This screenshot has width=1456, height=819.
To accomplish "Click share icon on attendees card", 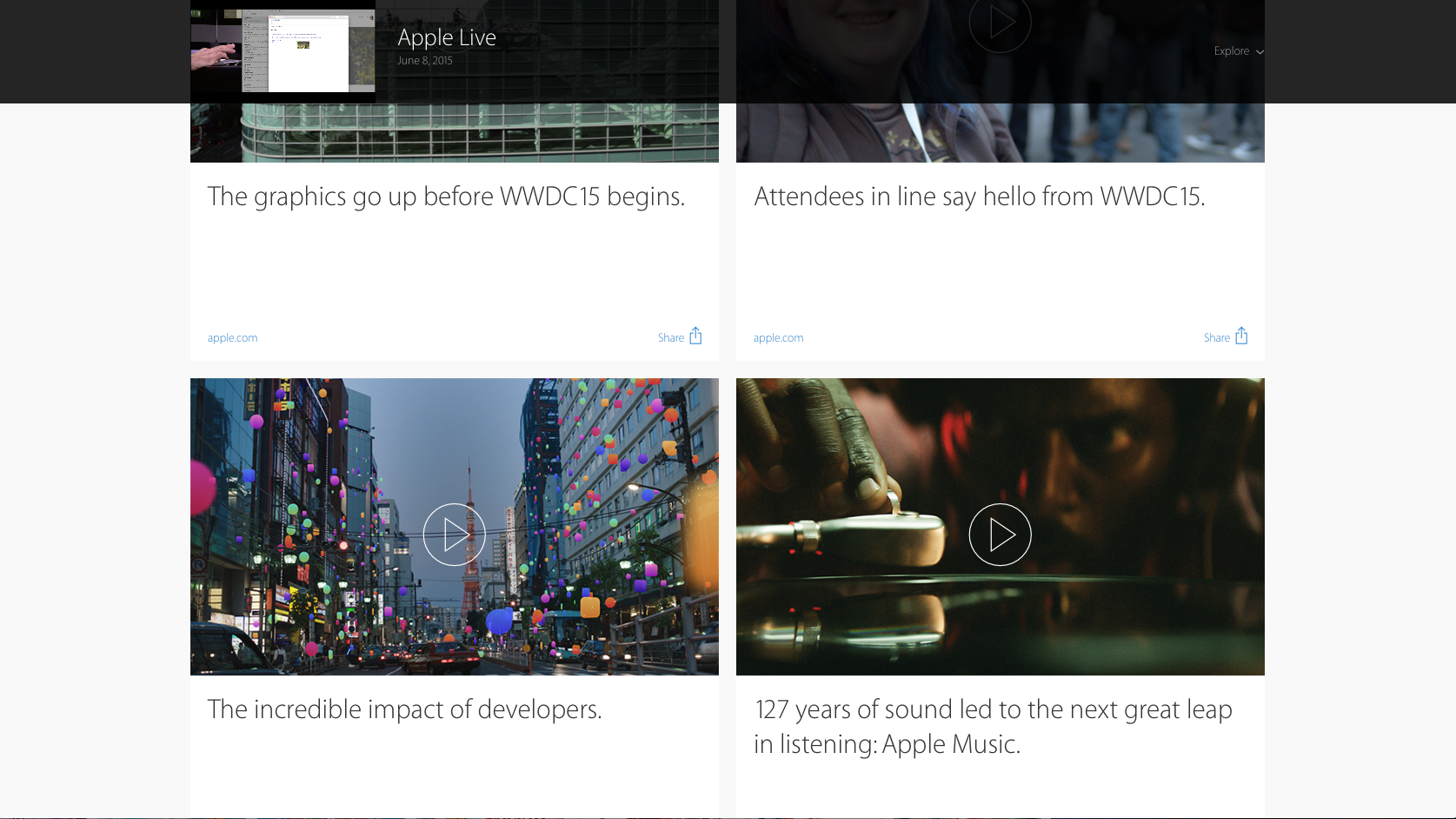I will click(1241, 336).
